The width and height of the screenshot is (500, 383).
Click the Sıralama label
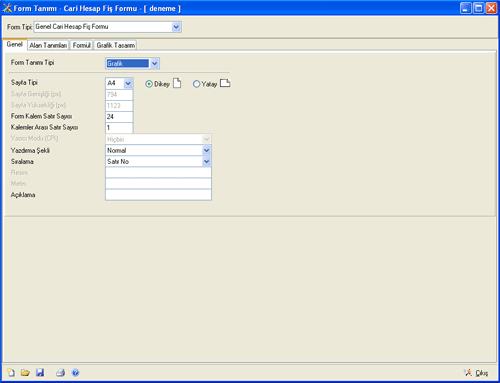click(22, 162)
